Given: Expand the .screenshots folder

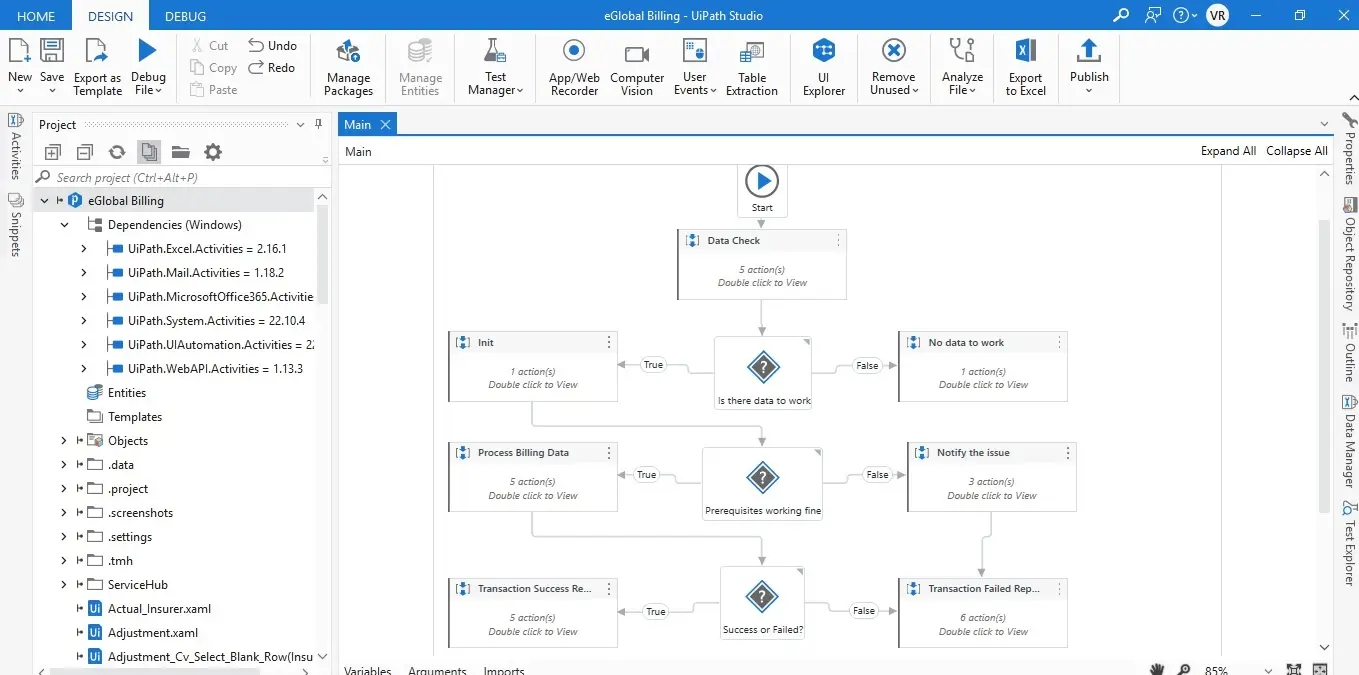Looking at the screenshot, I should pyautogui.click(x=65, y=513).
